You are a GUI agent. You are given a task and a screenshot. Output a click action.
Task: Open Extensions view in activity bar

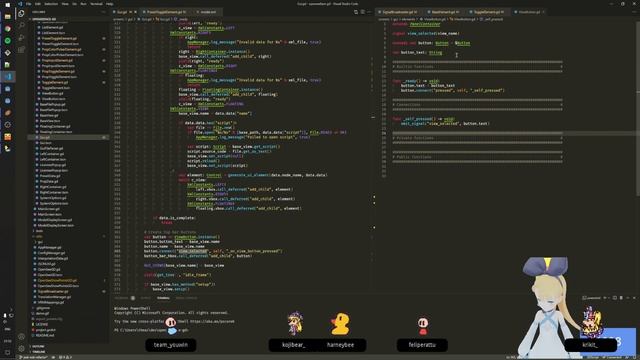(x=21, y=49)
